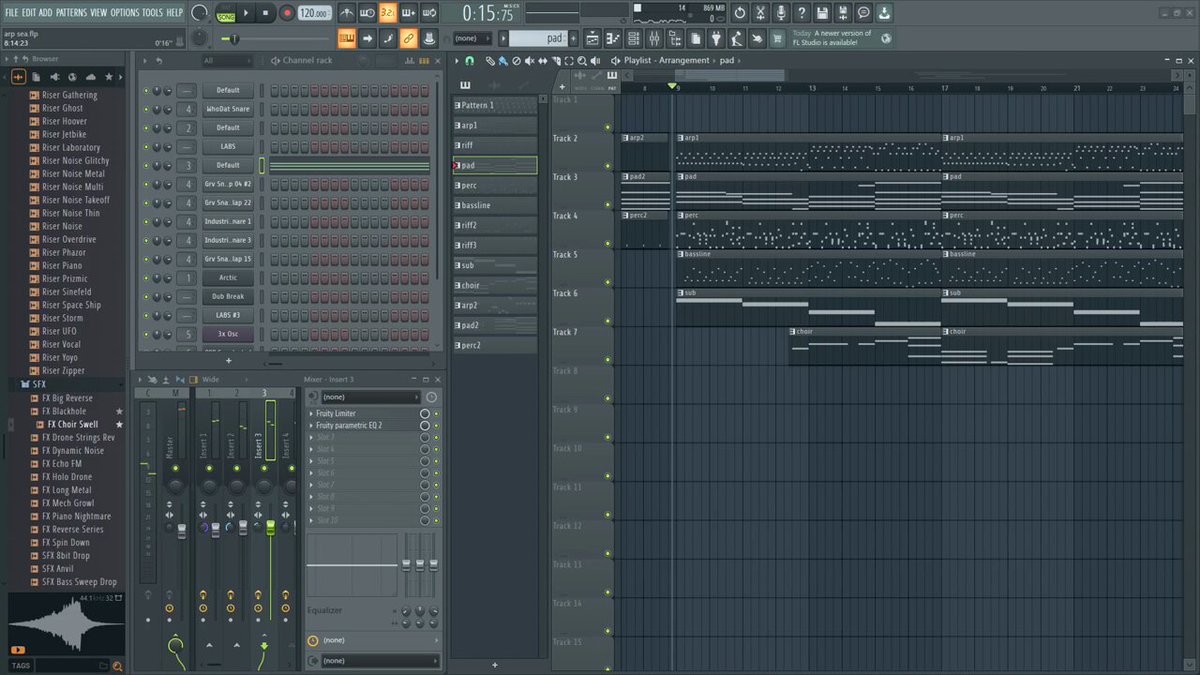Select the playlist Delete tool
1200x675 pixels.
click(516, 61)
